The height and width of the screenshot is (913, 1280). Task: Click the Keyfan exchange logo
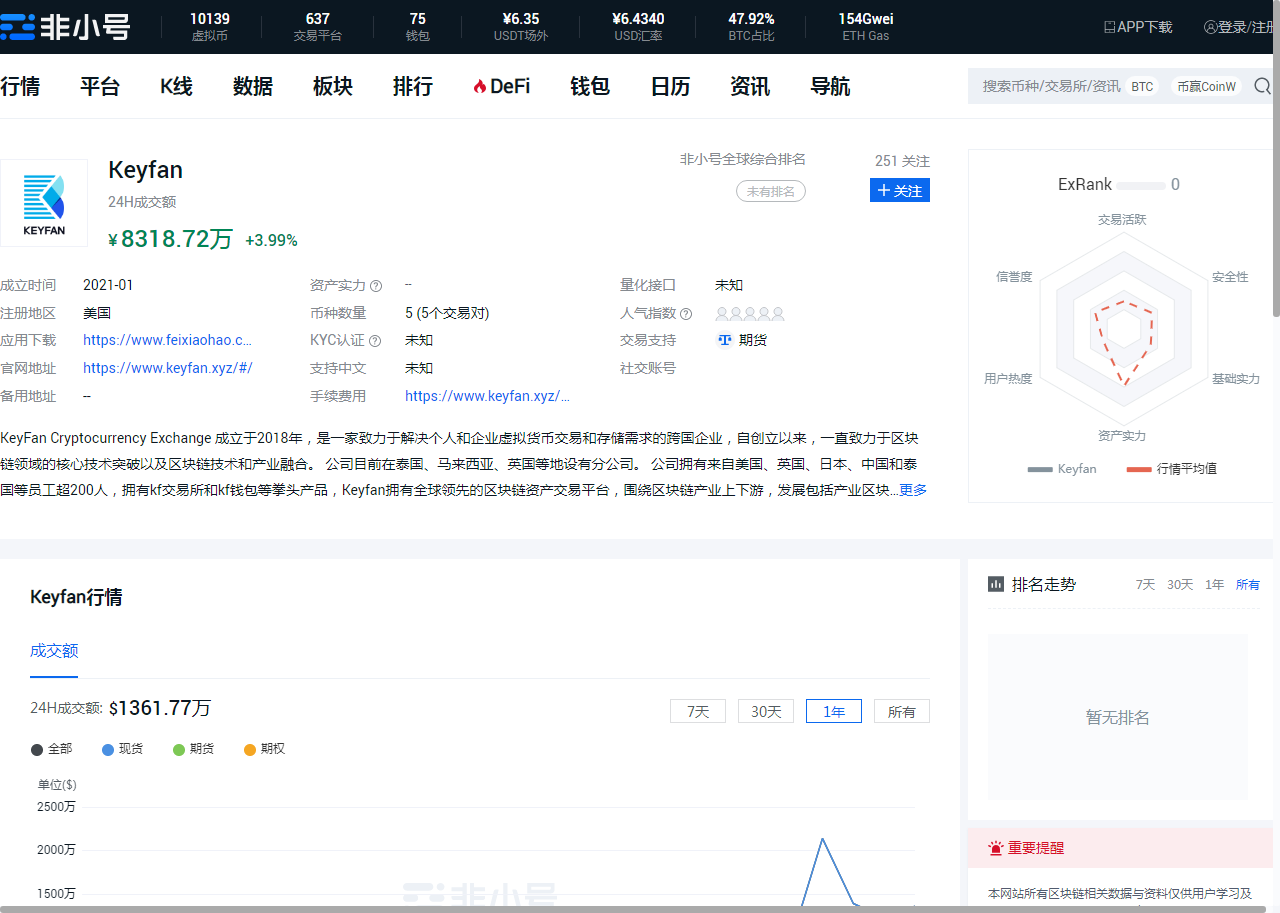[x=44, y=203]
